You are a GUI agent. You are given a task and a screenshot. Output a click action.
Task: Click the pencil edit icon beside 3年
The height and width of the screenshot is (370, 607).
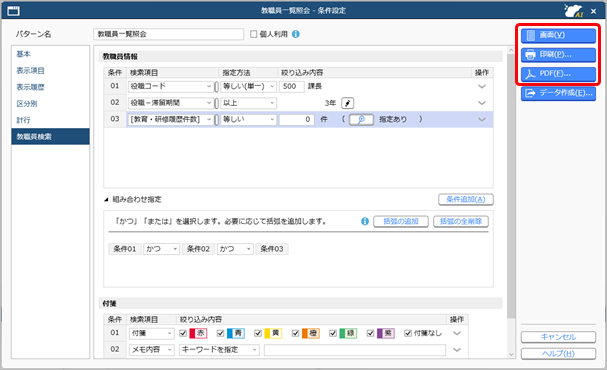pyautogui.click(x=348, y=103)
